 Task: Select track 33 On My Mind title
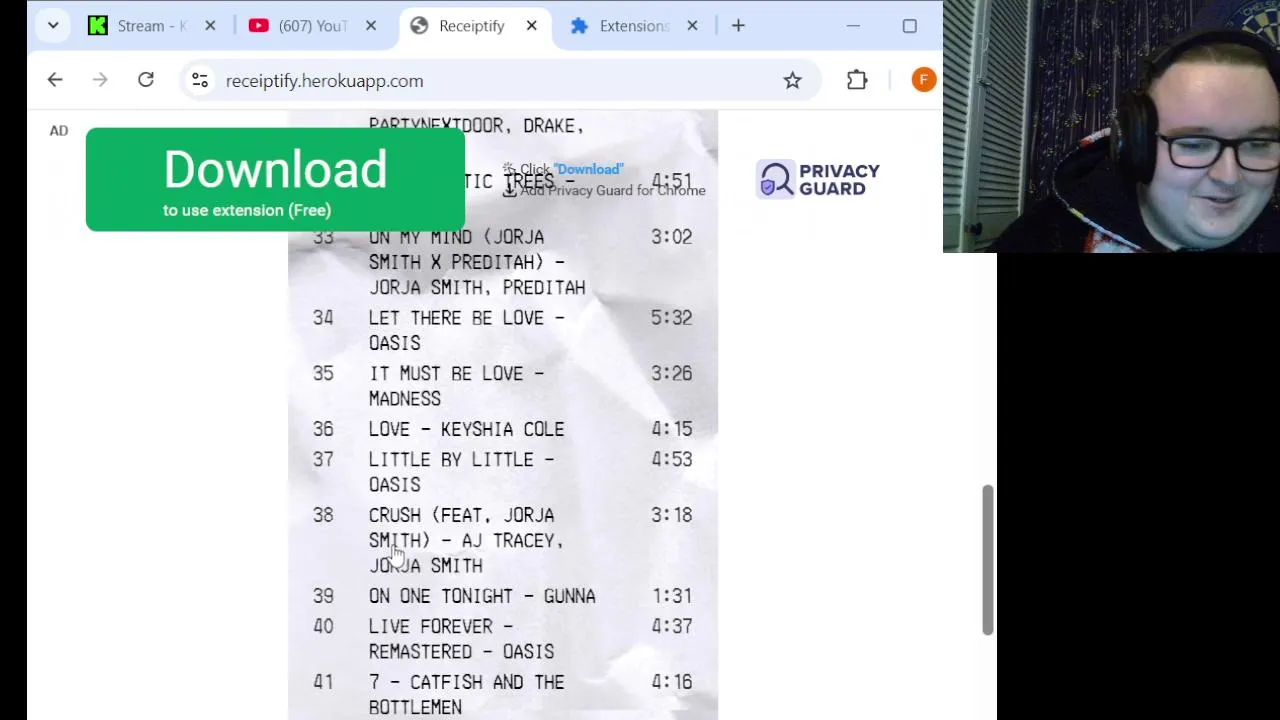coord(477,262)
